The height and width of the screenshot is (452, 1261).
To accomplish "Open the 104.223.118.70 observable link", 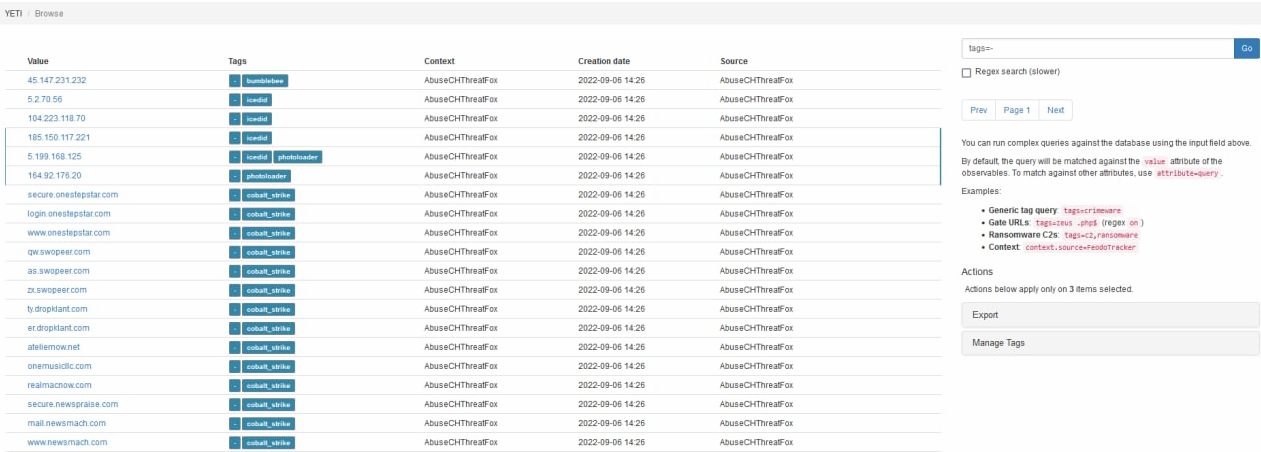I will pyautogui.click(x=56, y=118).
